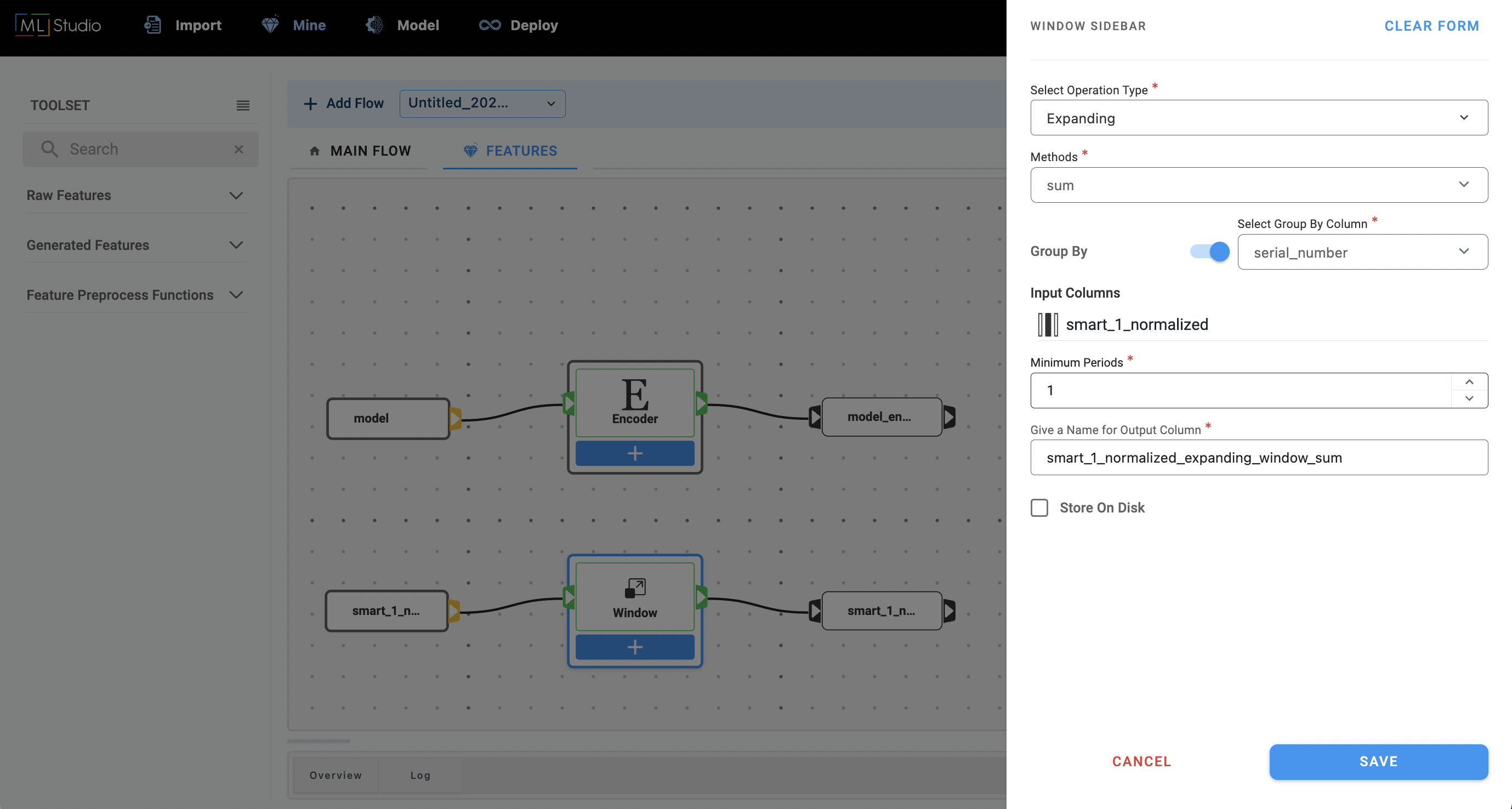Clear the toolset search with X icon
Screen dimensions: 1512x809
pos(238,149)
